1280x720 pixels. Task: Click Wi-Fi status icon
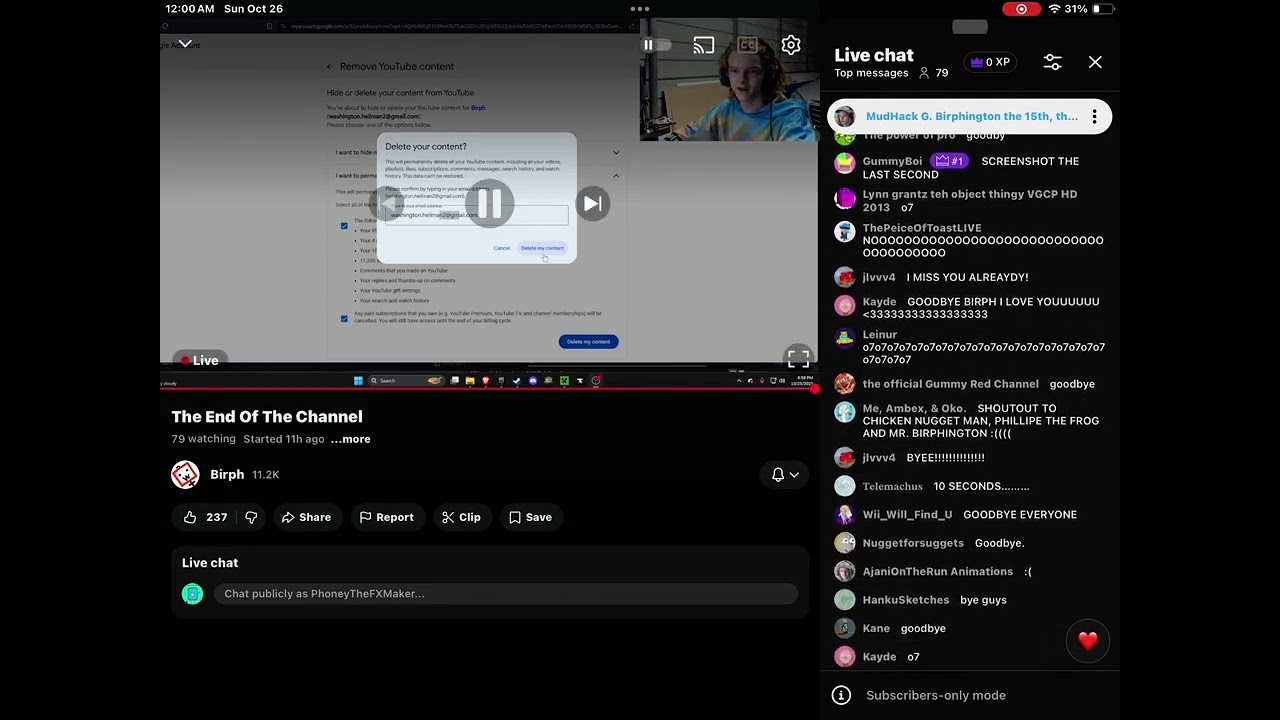point(1054,9)
